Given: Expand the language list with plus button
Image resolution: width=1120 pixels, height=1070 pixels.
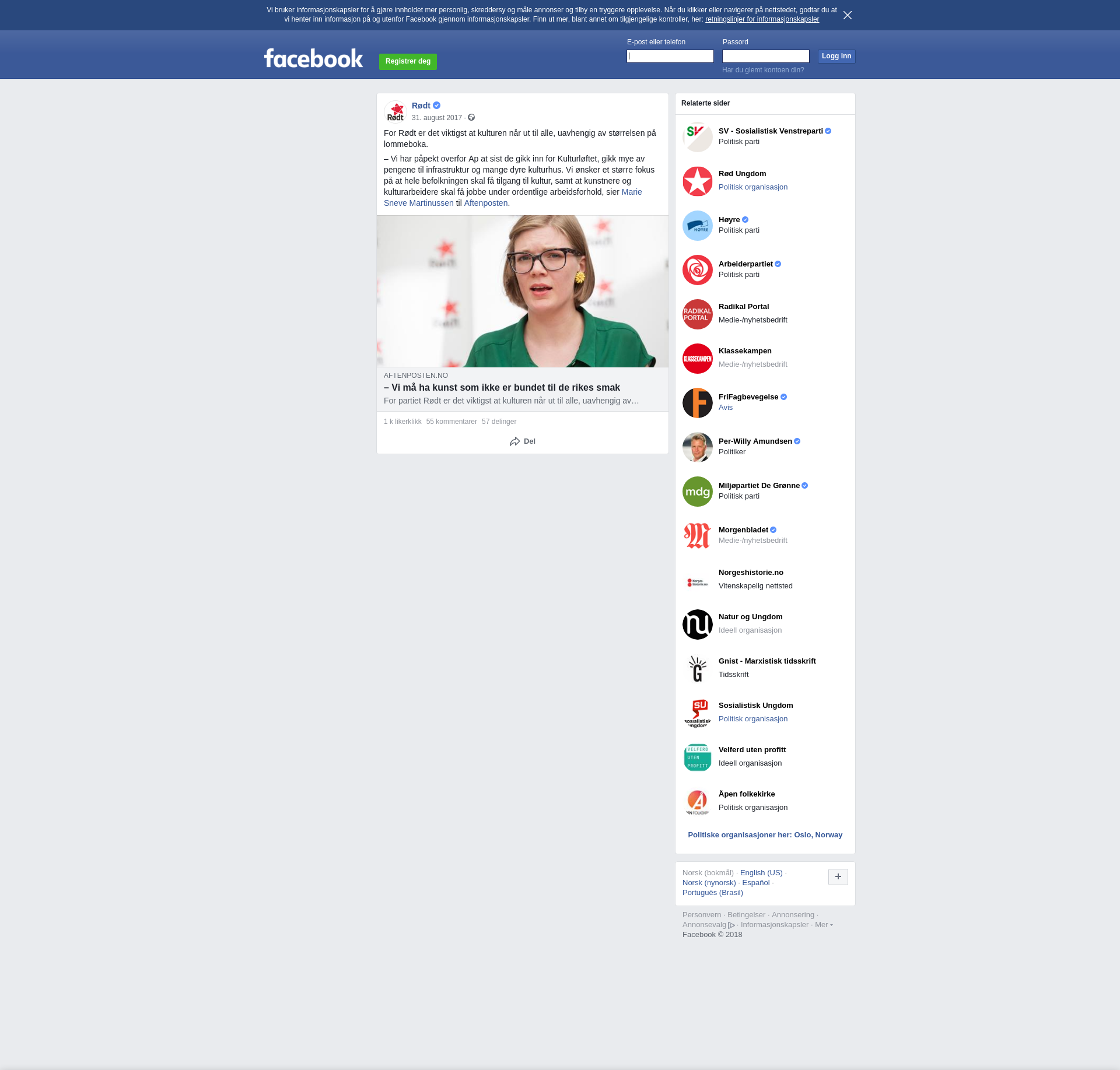Looking at the screenshot, I should point(838,876).
